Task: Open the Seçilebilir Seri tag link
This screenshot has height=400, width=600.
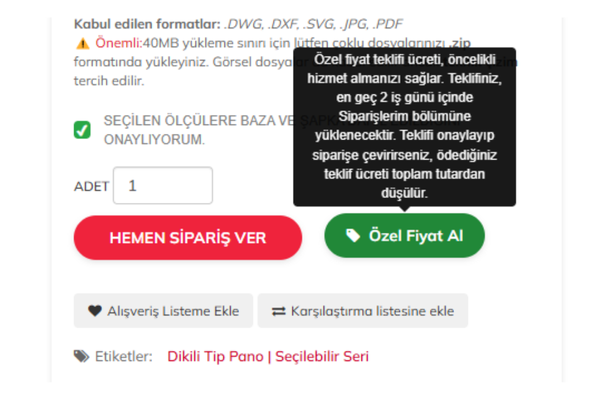Action: coord(322,356)
